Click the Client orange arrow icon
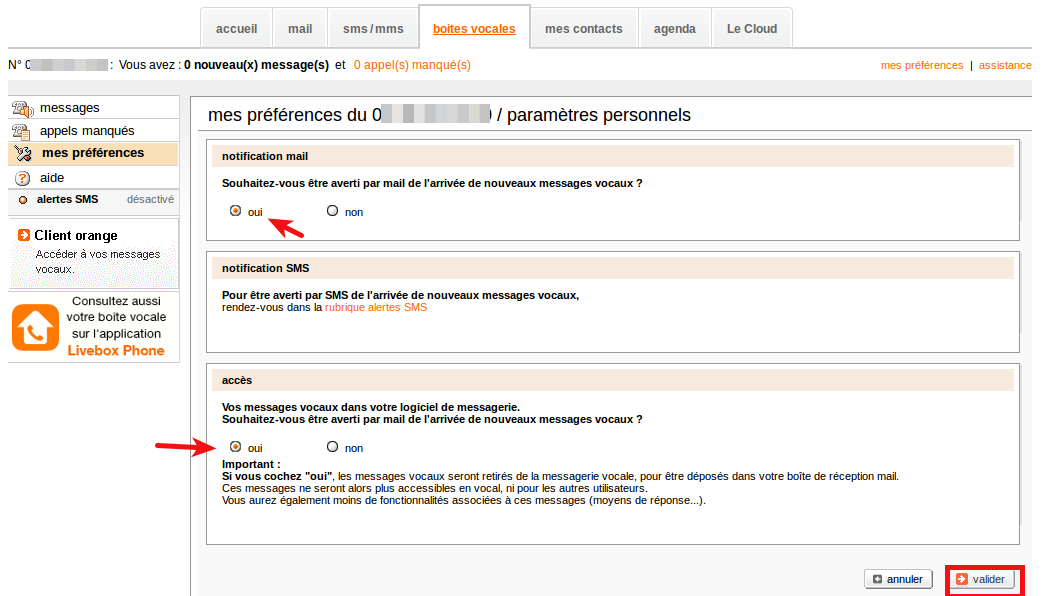Screen dimensions: 1046x596 point(24,236)
